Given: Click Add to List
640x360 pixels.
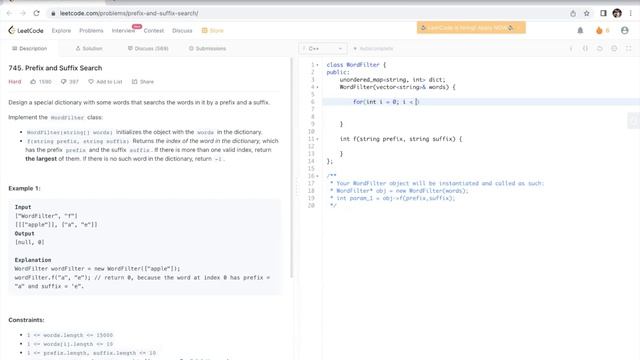Looking at the screenshot, I should click(105, 82).
